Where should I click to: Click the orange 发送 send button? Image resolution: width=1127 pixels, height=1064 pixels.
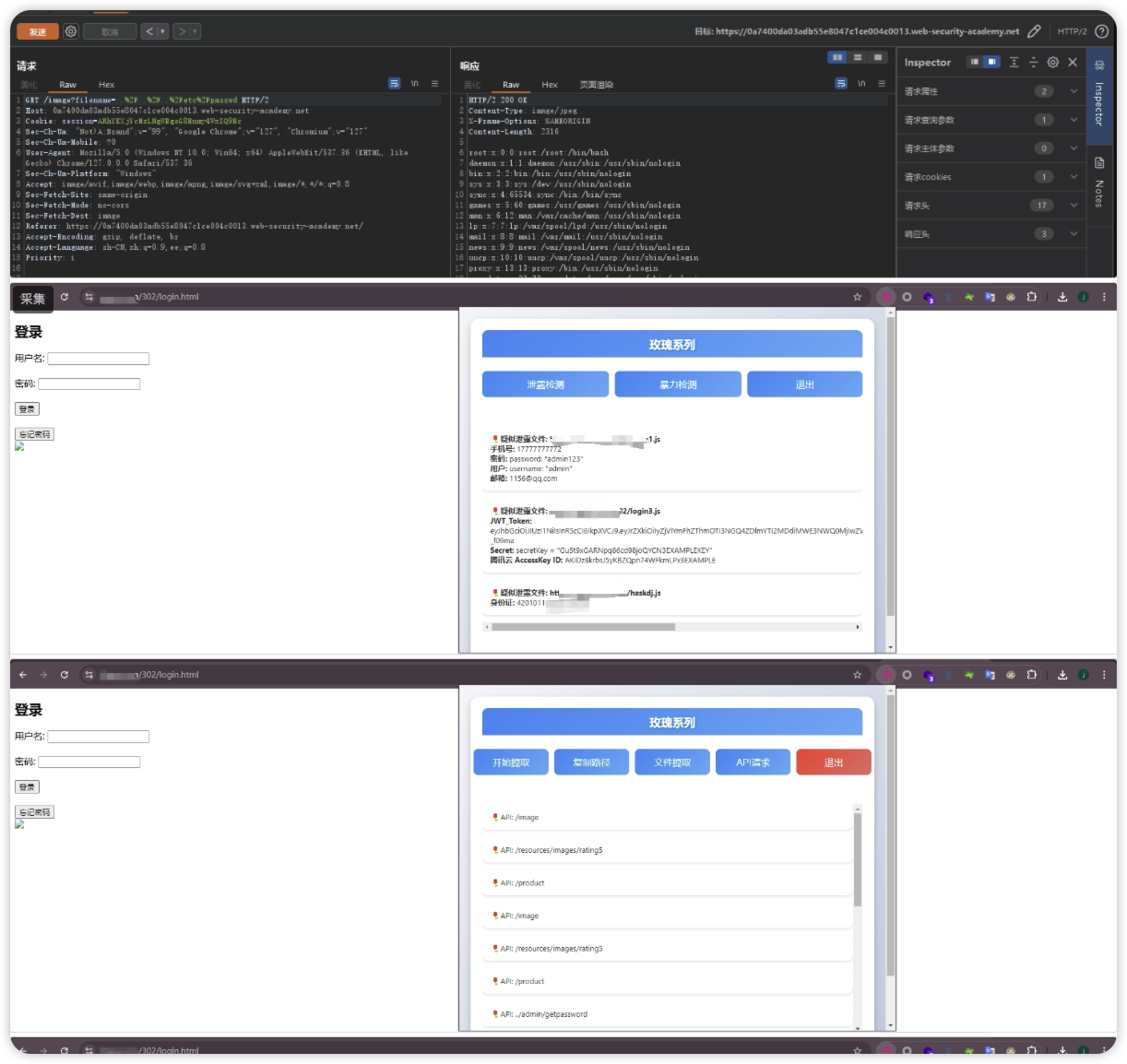point(38,31)
